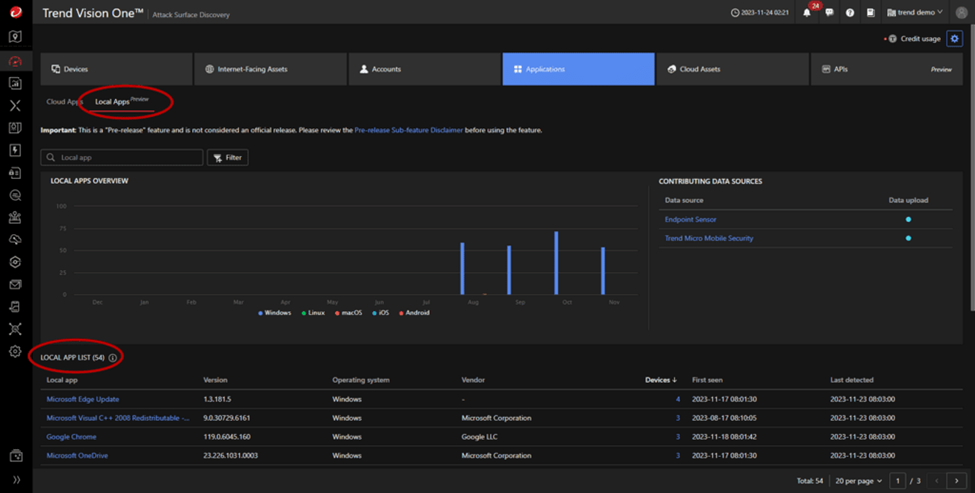Click the Credit usage button
The height and width of the screenshot is (493, 975).
[x=915, y=39]
